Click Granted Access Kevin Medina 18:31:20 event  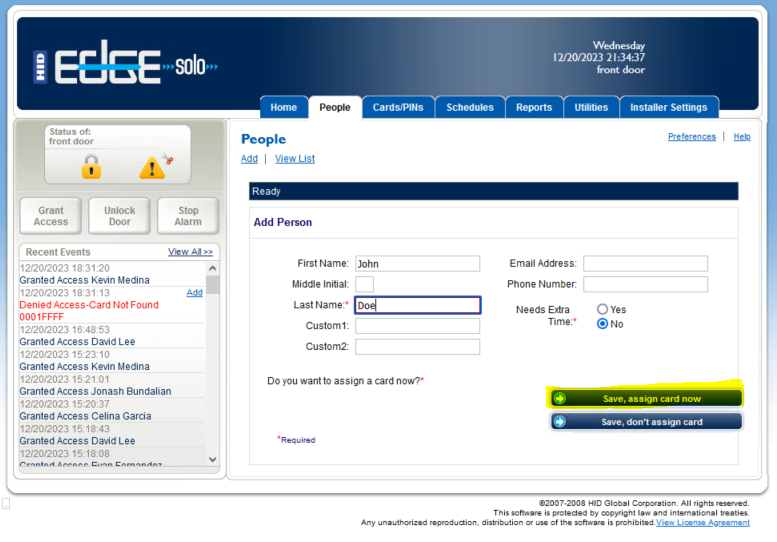coord(85,280)
